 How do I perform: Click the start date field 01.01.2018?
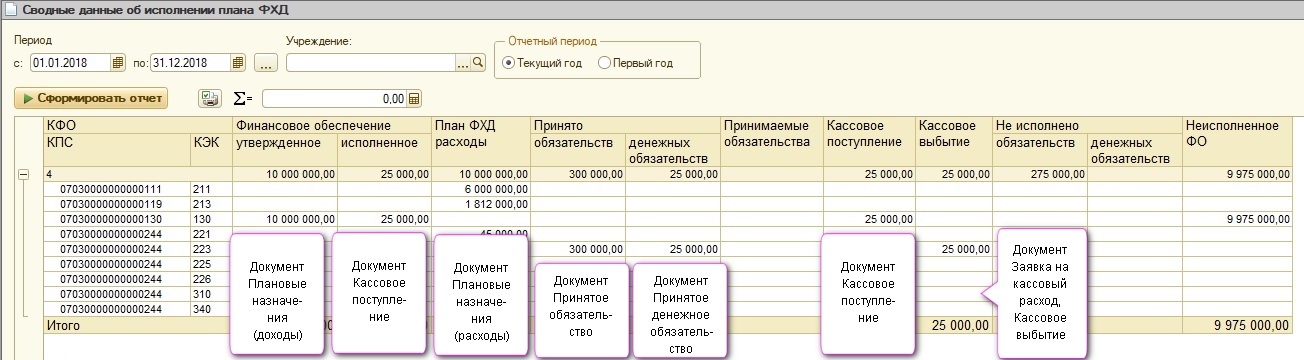(71, 63)
